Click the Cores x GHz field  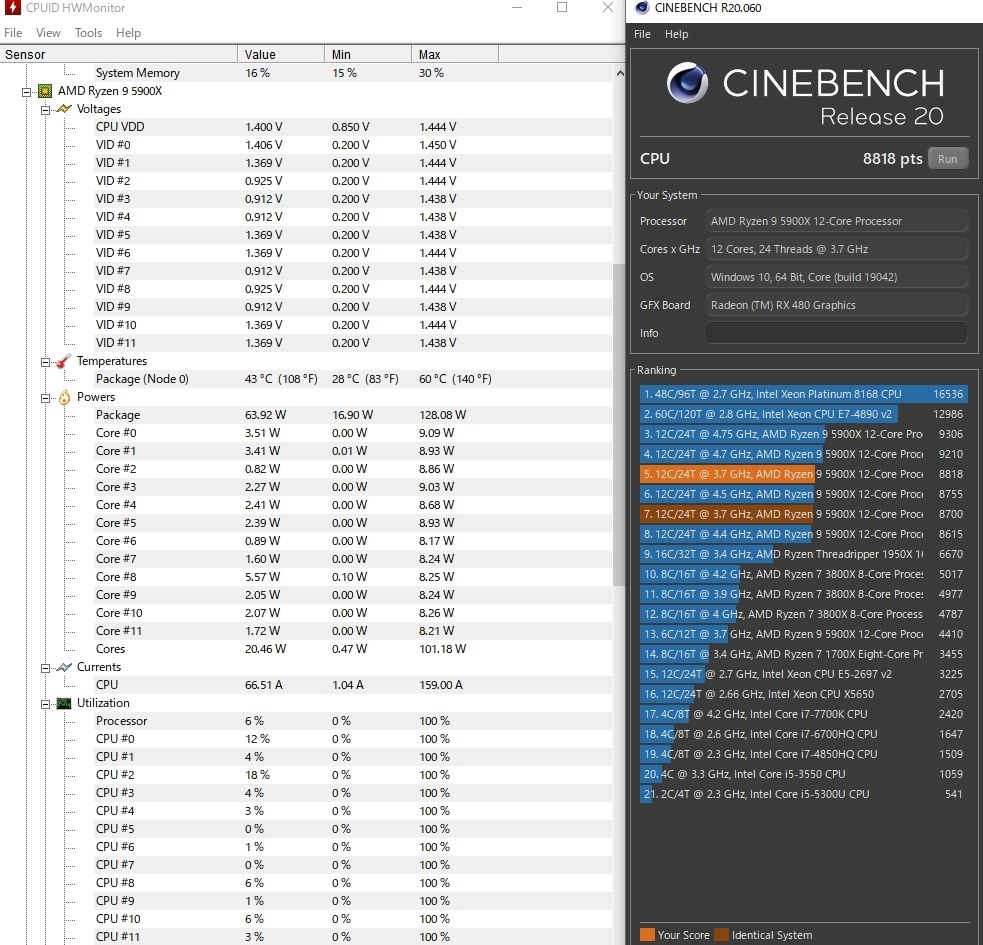pyautogui.click(x=836, y=249)
